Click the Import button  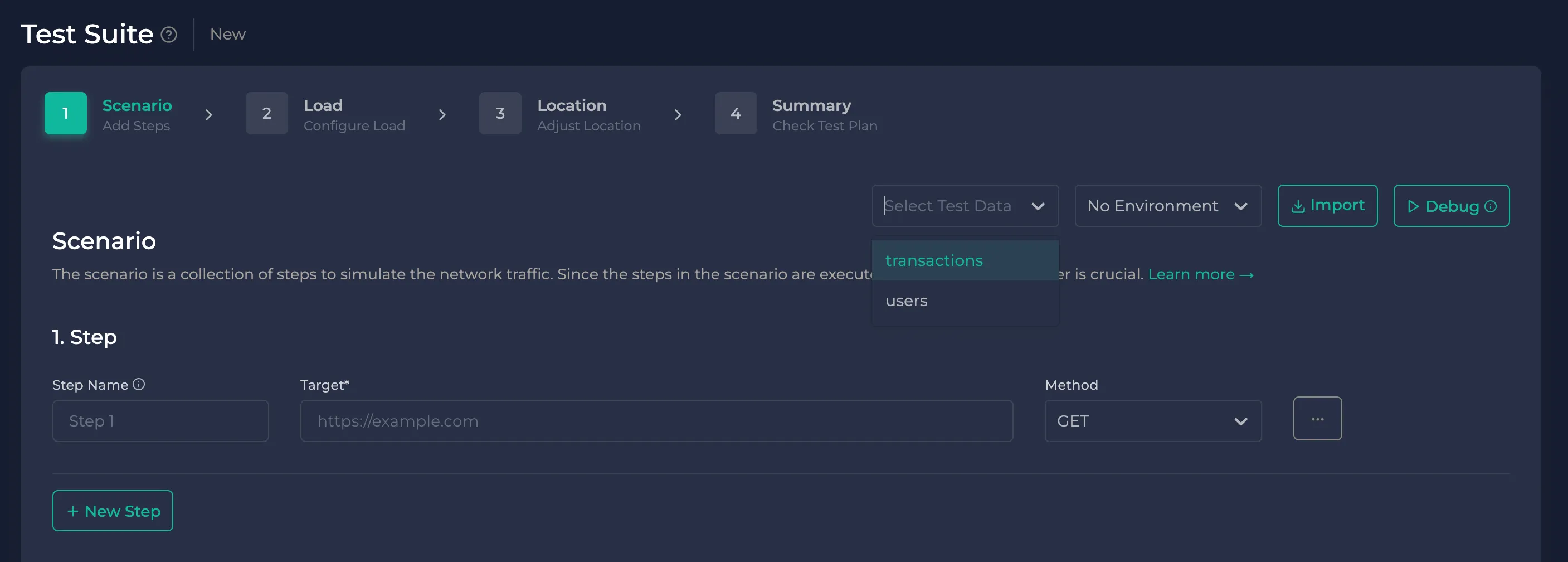1327,206
